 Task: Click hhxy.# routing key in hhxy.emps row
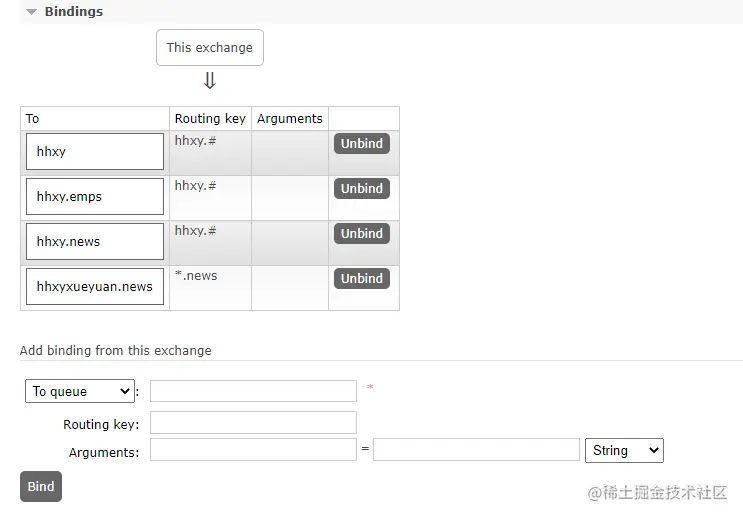(195, 186)
